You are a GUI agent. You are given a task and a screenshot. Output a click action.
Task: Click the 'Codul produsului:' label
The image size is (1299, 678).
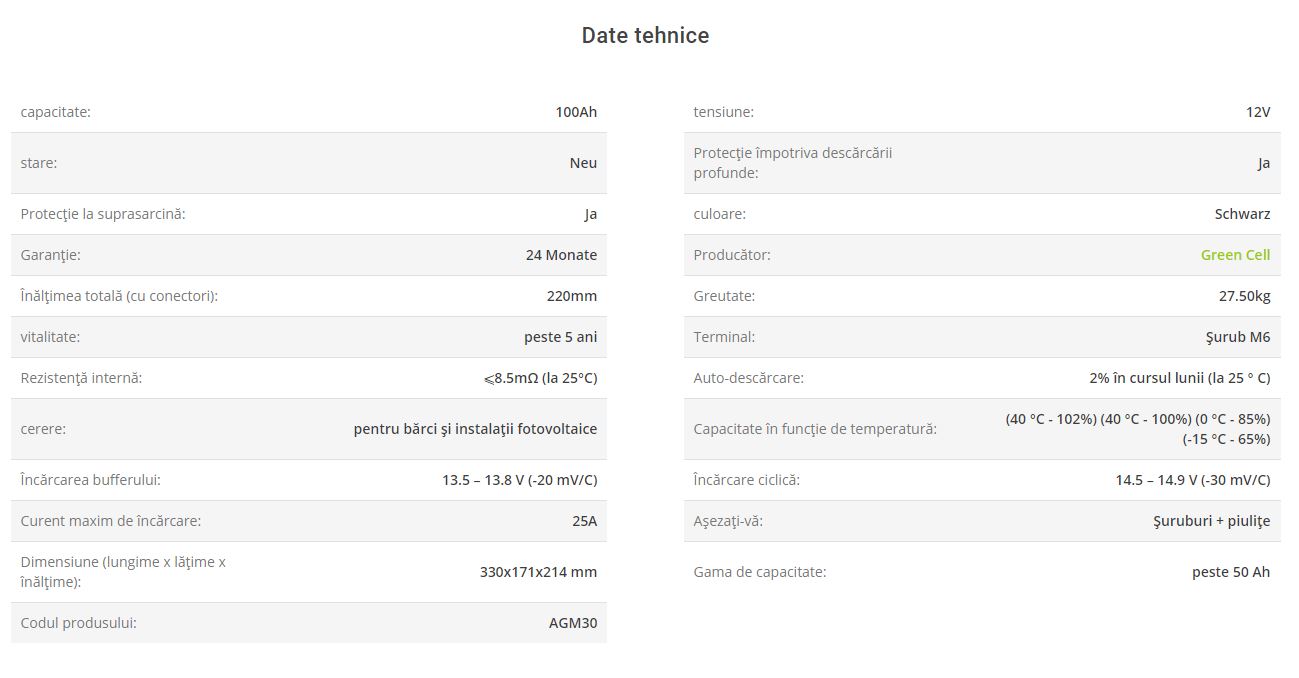click(78, 623)
